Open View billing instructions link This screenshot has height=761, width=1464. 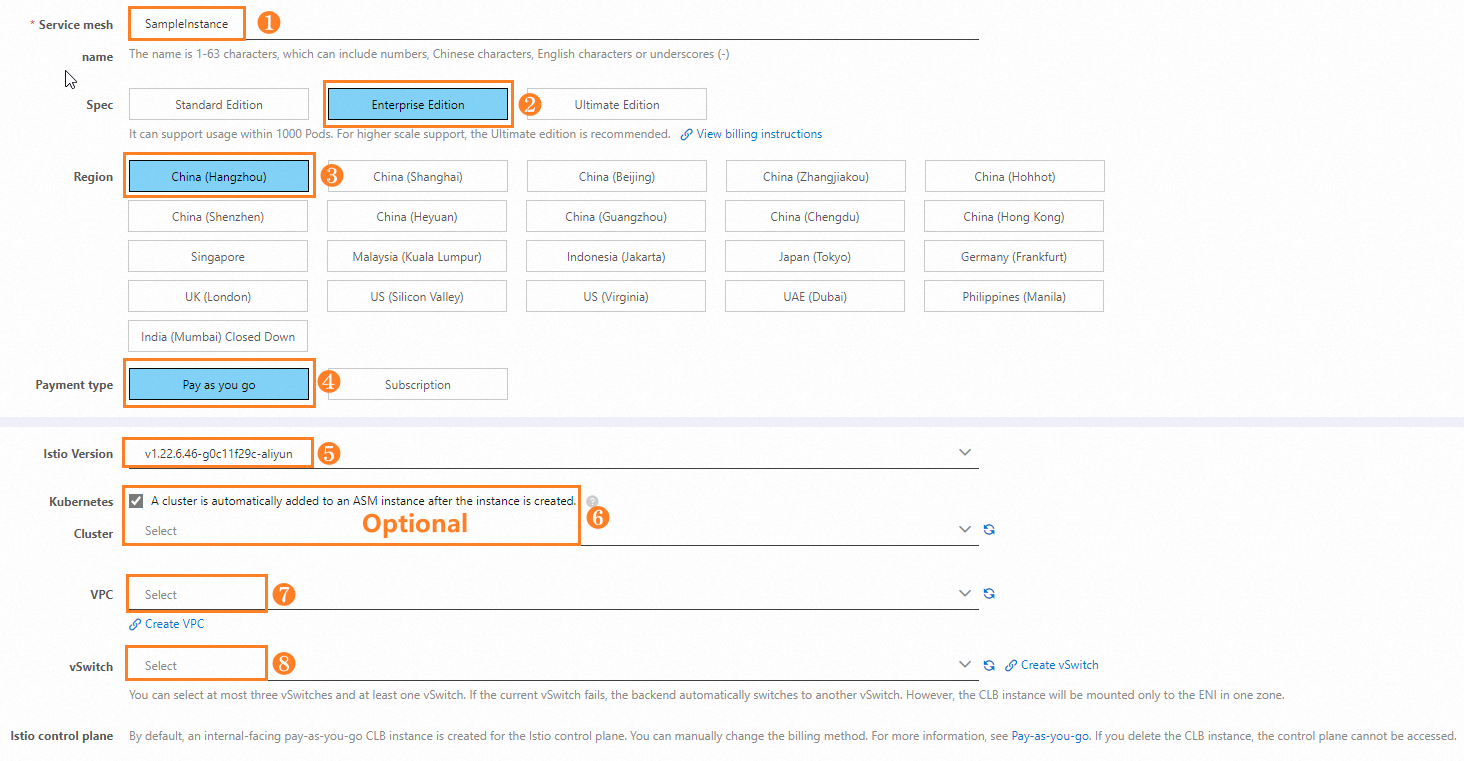point(759,134)
